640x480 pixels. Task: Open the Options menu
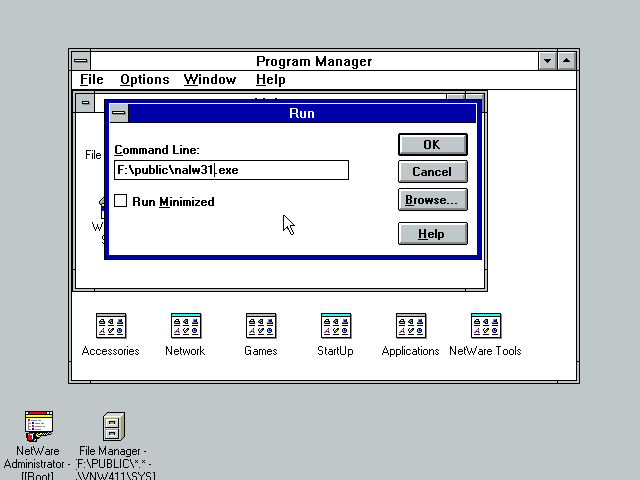[x=144, y=80]
